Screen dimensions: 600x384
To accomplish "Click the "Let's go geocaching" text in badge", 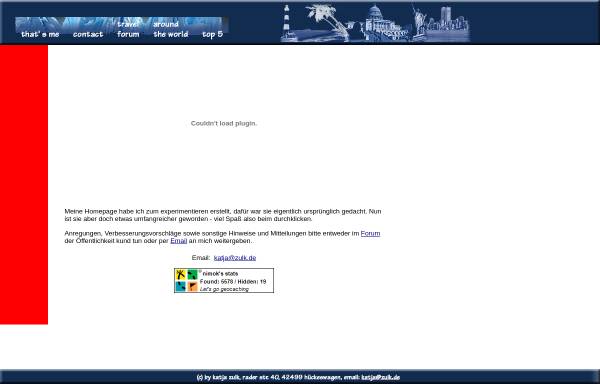I will [x=224, y=289].
